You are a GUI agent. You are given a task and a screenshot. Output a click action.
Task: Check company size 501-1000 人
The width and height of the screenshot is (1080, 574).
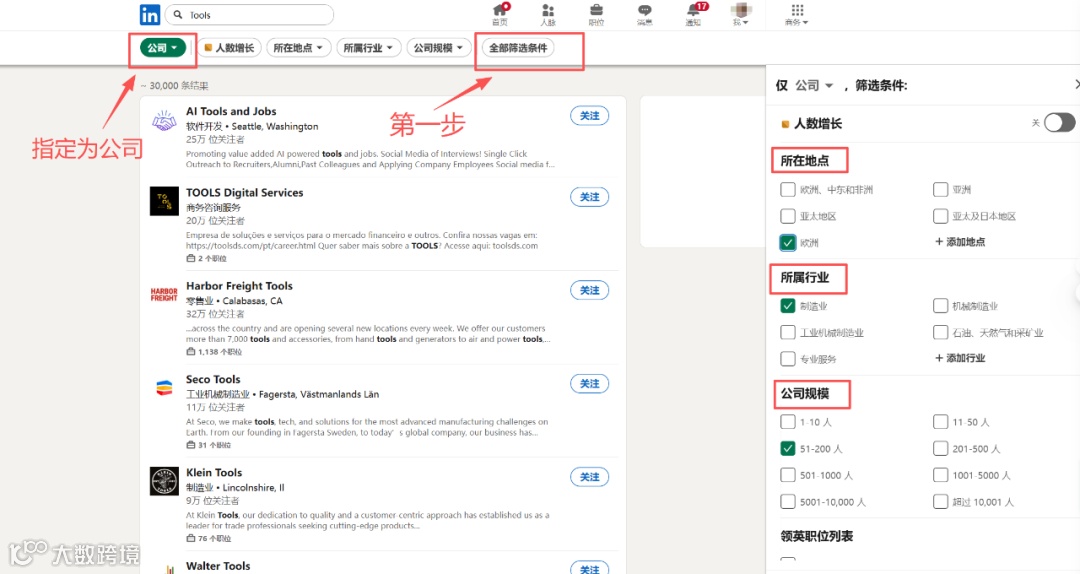pyautogui.click(x=788, y=475)
